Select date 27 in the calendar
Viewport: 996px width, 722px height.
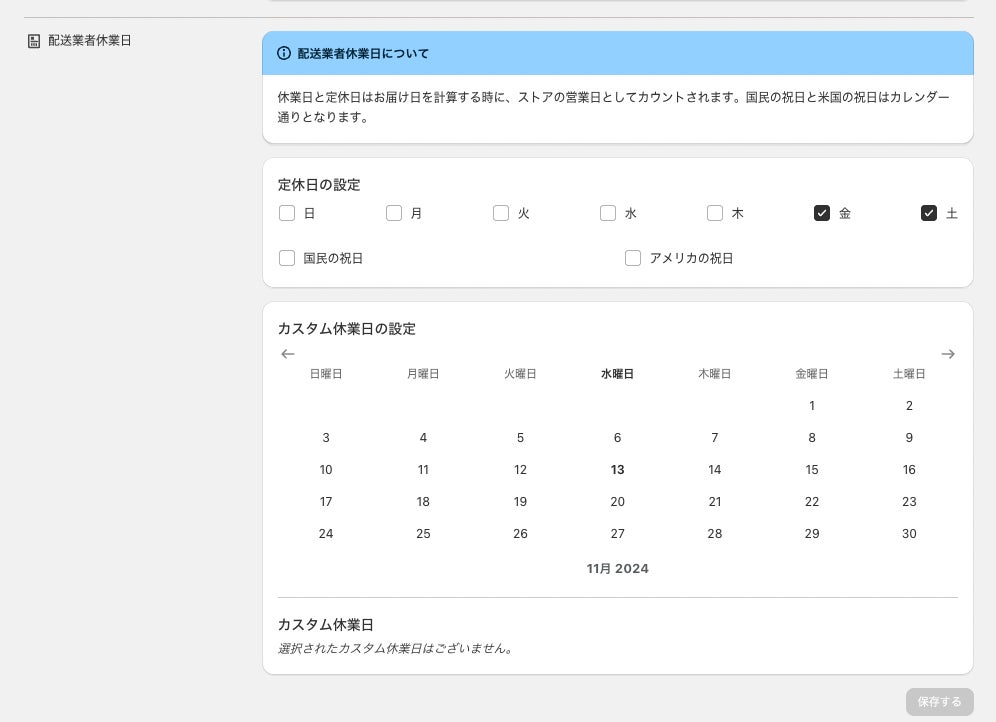click(617, 534)
